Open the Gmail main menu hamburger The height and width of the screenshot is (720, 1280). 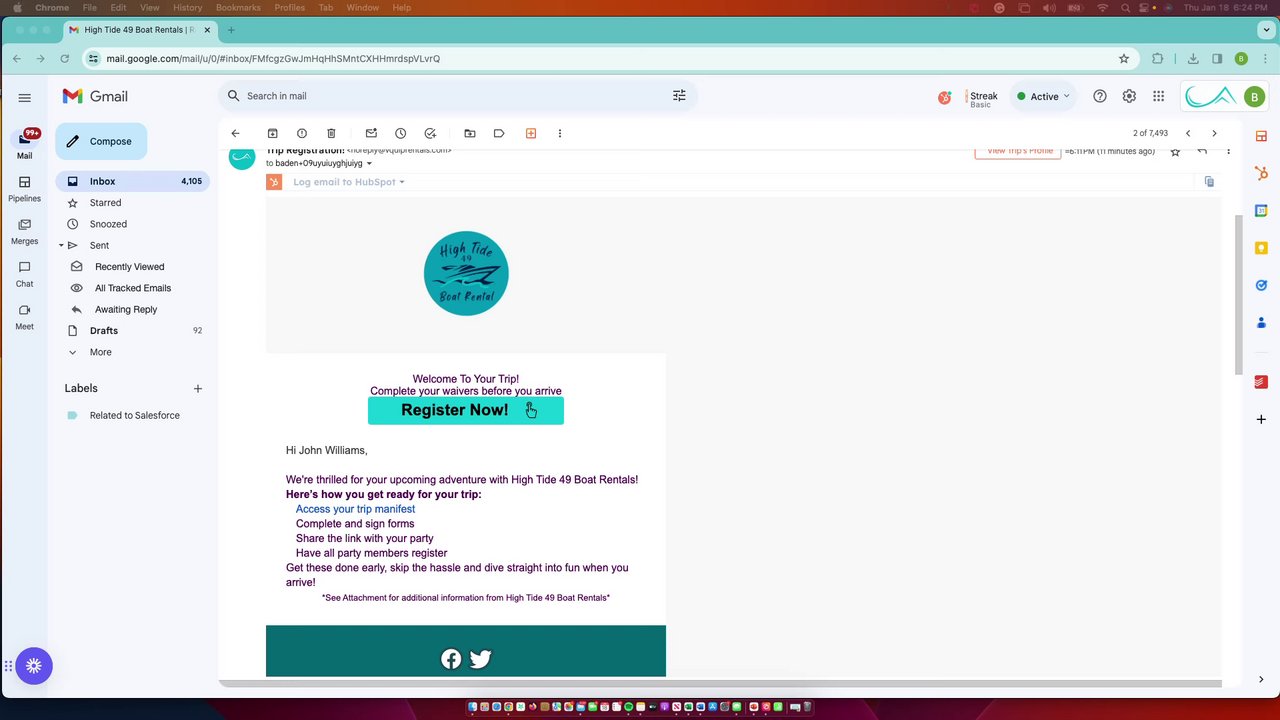click(x=25, y=98)
